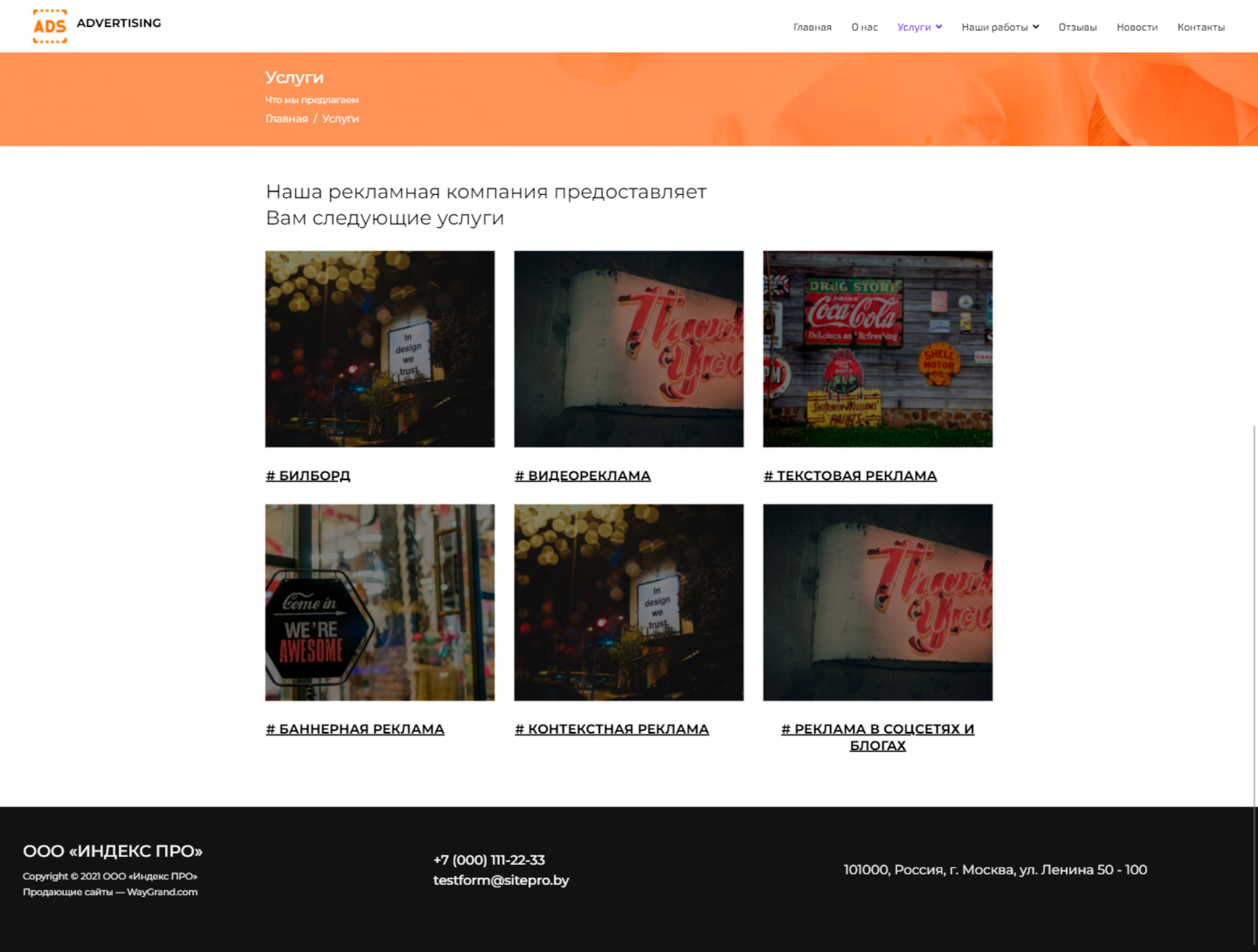
Task: Click the Главная breadcrumb link
Action: coord(286,119)
